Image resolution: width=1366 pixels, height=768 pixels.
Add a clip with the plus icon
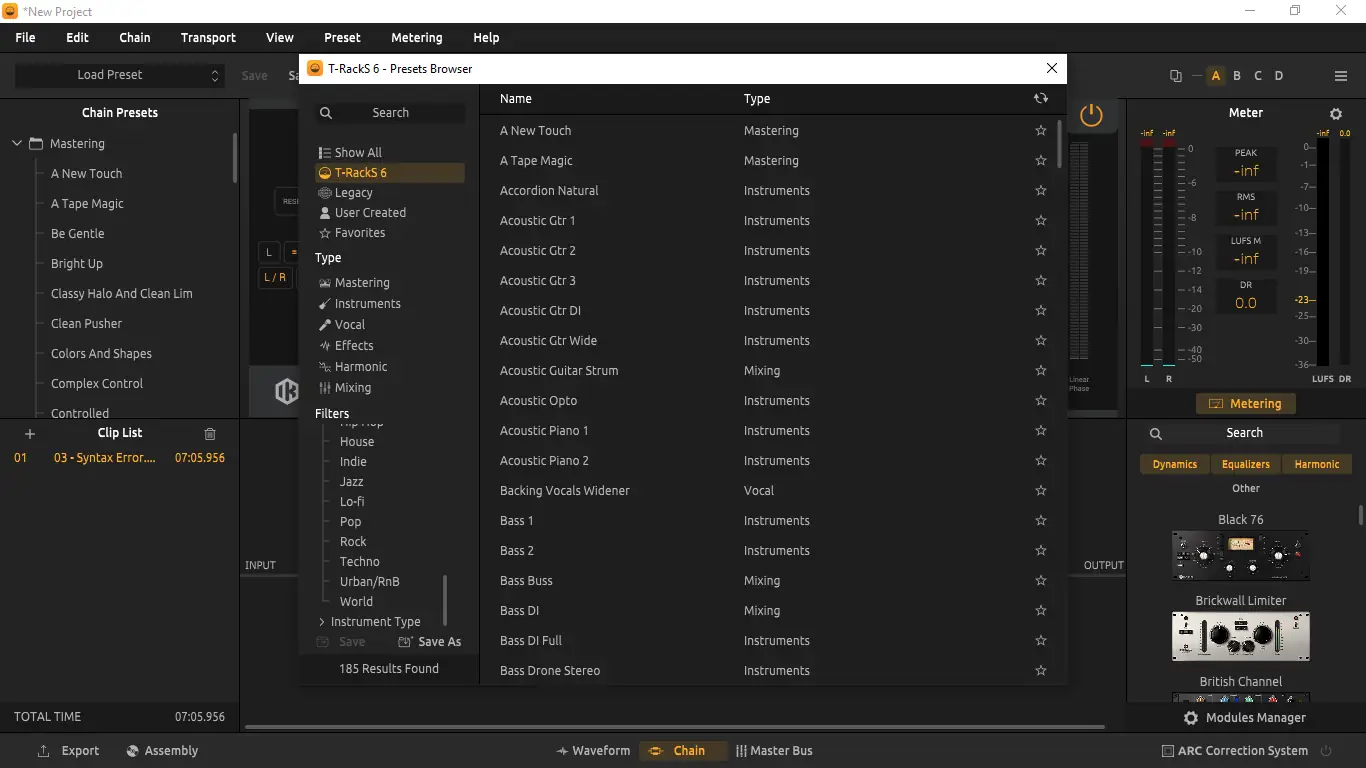coord(30,434)
